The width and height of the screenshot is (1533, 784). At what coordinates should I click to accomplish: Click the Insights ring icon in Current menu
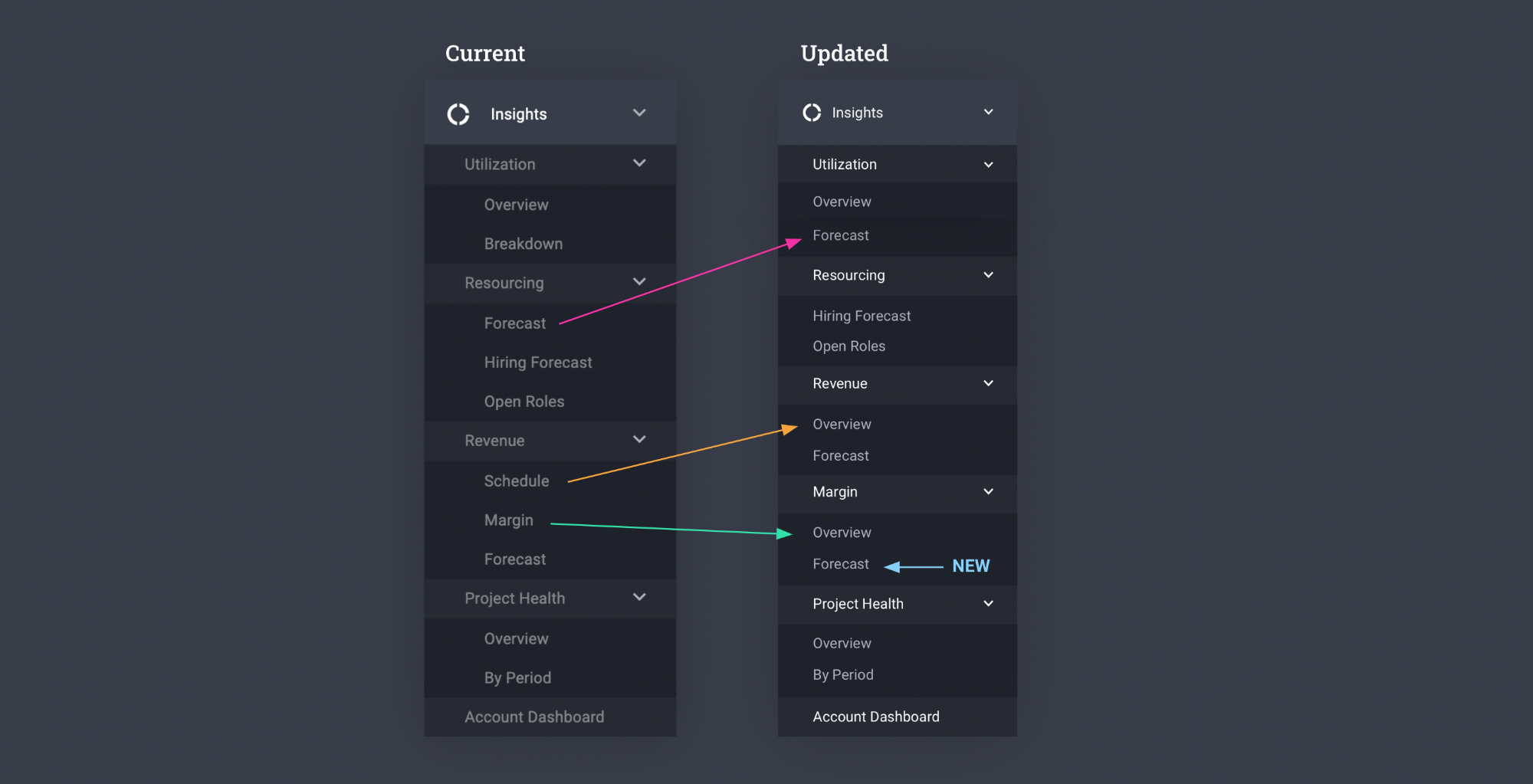[458, 114]
